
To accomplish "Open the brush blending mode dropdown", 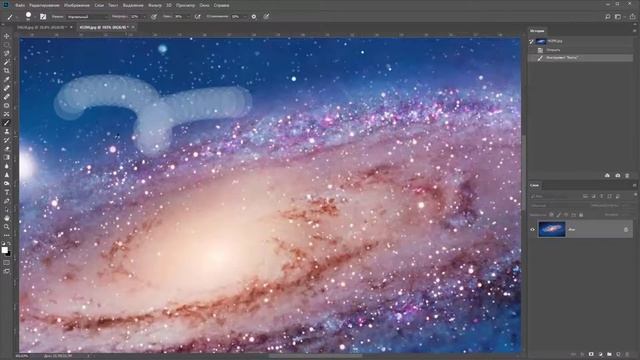I will [87, 17].
